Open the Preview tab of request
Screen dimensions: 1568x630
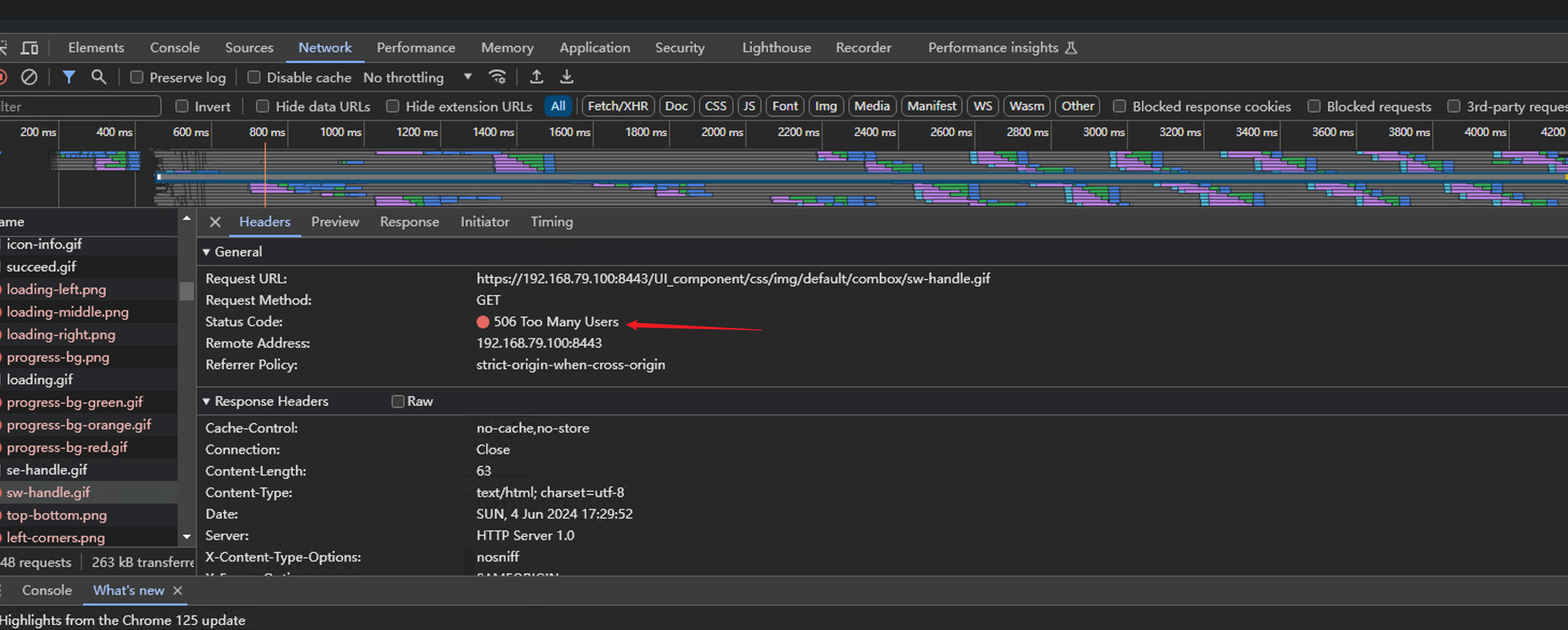coord(336,221)
